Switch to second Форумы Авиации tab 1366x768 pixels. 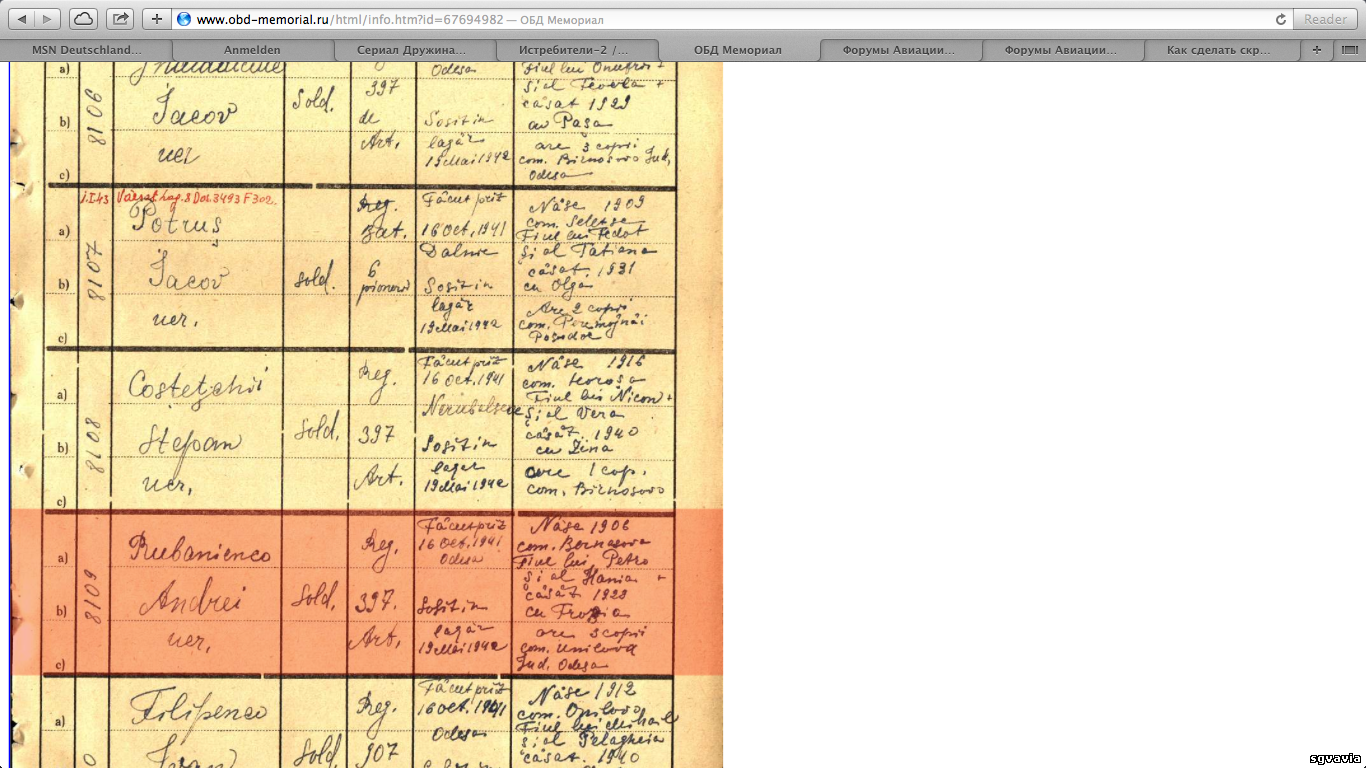coord(1062,50)
